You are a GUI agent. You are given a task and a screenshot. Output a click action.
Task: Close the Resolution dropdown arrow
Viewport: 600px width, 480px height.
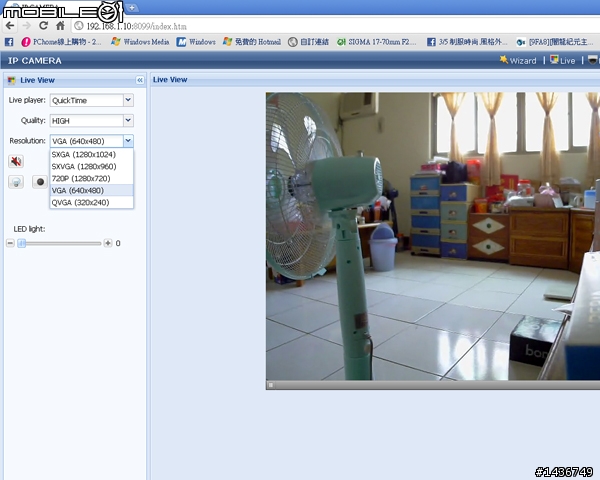[x=128, y=141]
